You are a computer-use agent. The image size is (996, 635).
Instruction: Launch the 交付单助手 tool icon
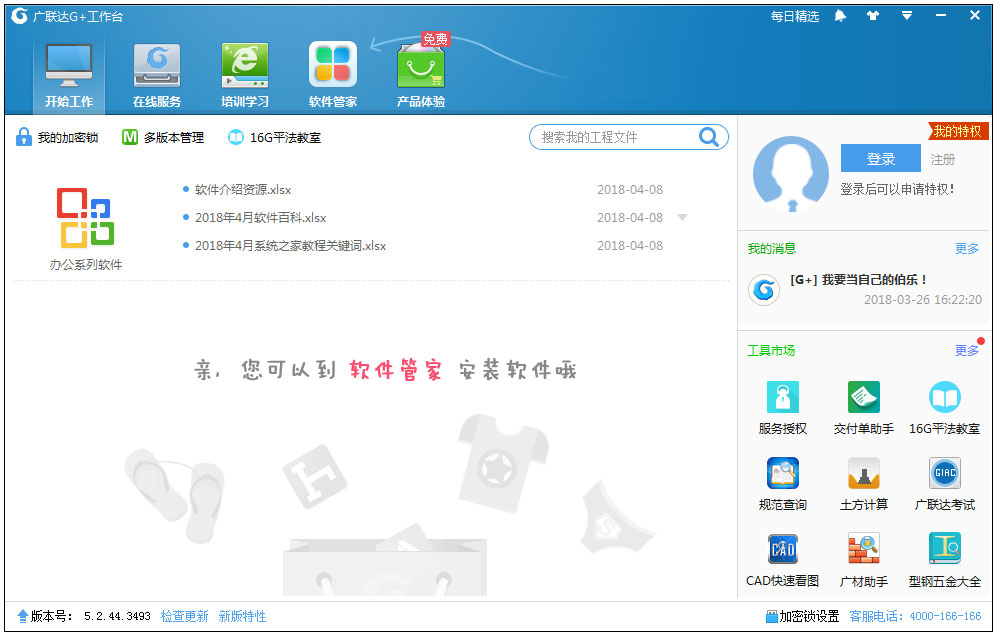click(x=863, y=398)
